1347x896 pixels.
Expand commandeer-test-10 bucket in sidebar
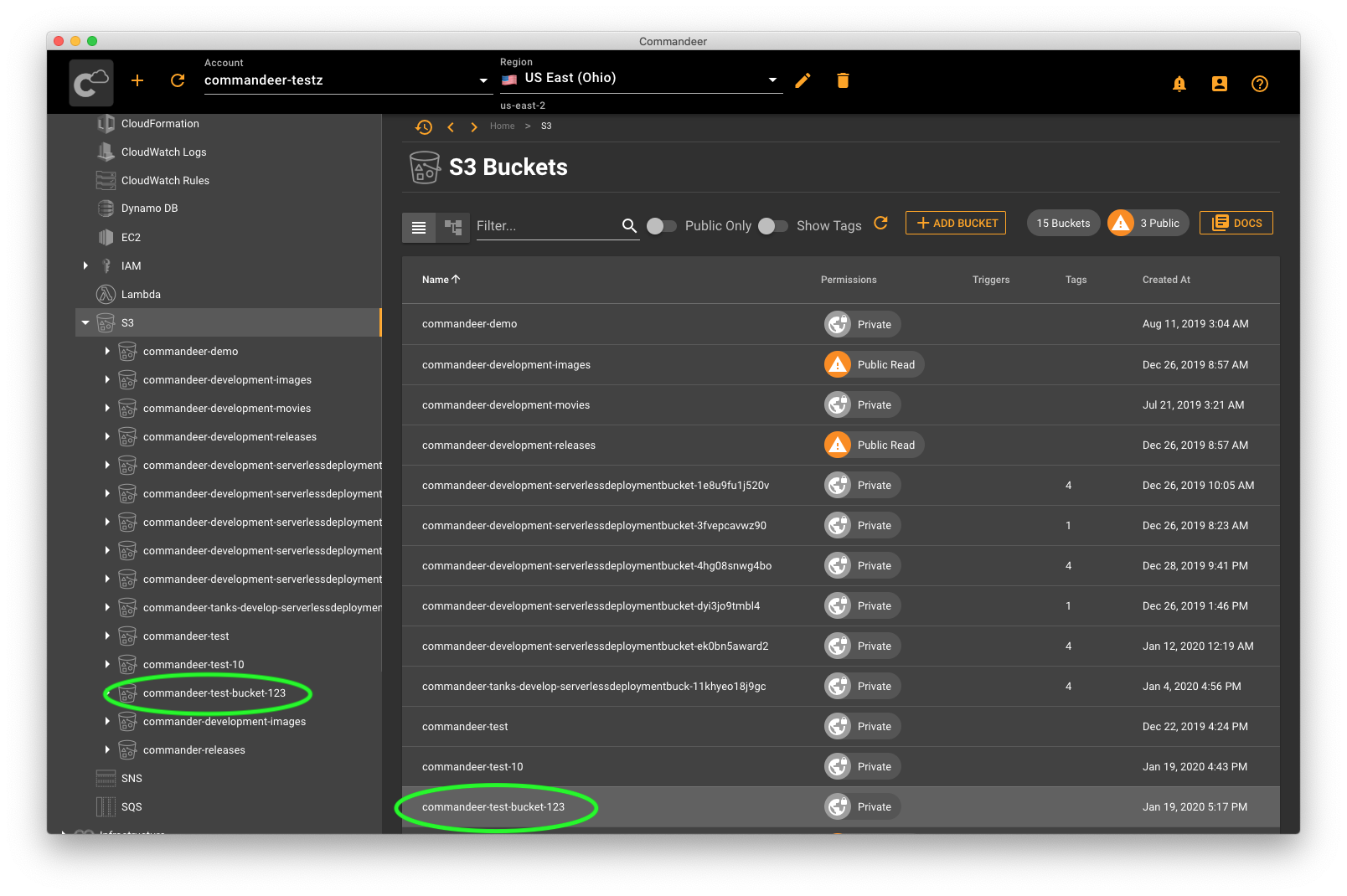point(107,664)
